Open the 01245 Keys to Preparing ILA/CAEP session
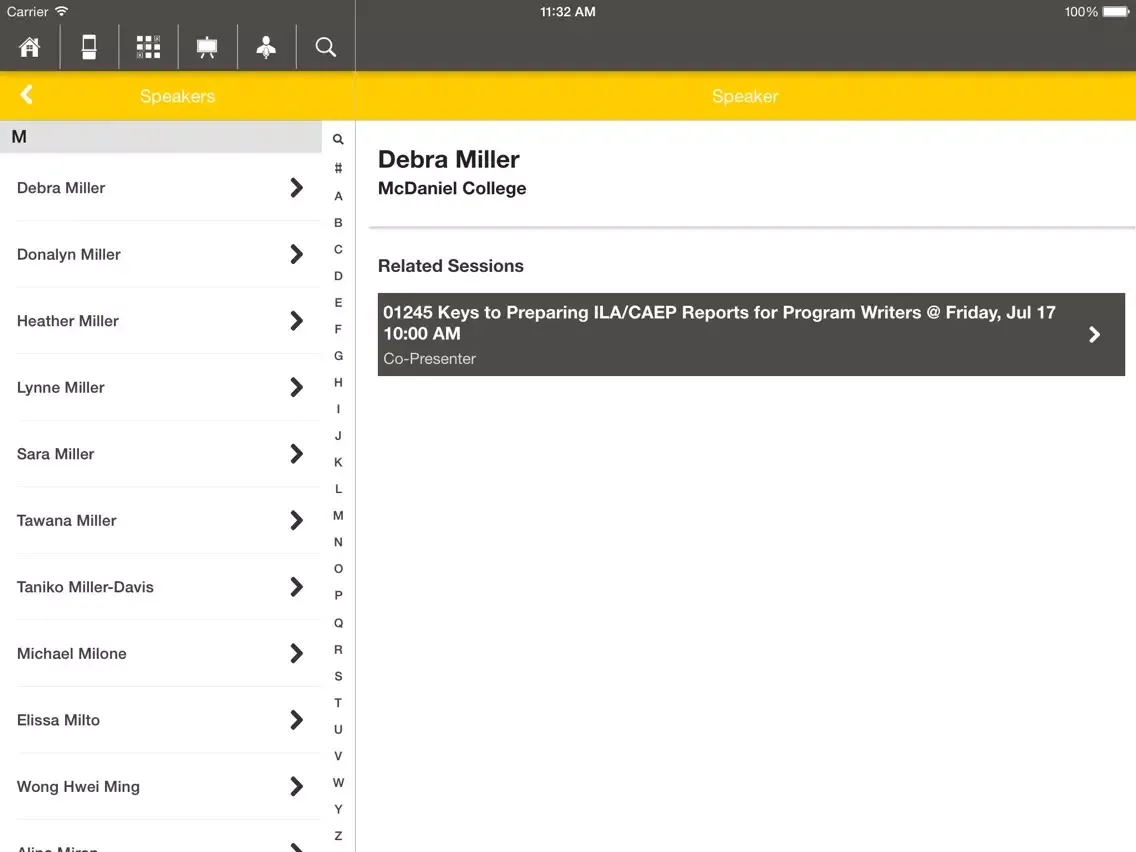The width and height of the screenshot is (1136, 852). (751, 334)
